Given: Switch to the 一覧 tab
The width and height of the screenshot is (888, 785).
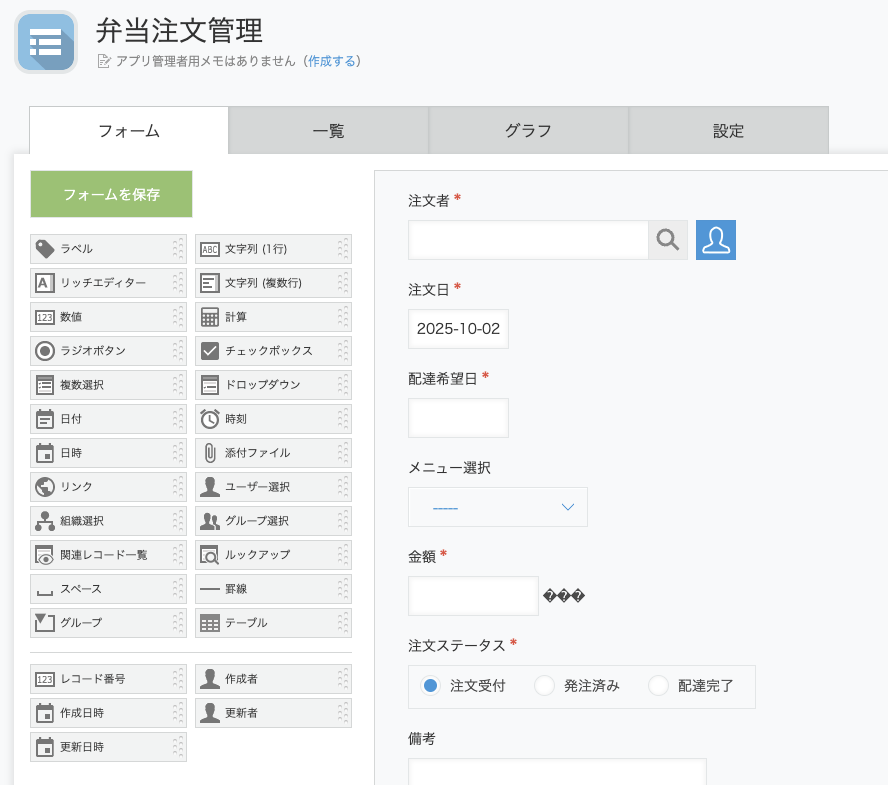Looking at the screenshot, I should (x=328, y=130).
